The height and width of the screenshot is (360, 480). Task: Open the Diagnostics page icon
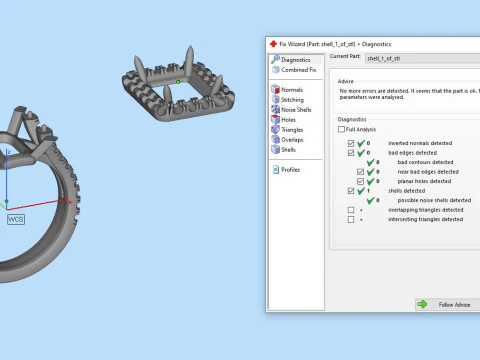pyautogui.click(x=275, y=60)
